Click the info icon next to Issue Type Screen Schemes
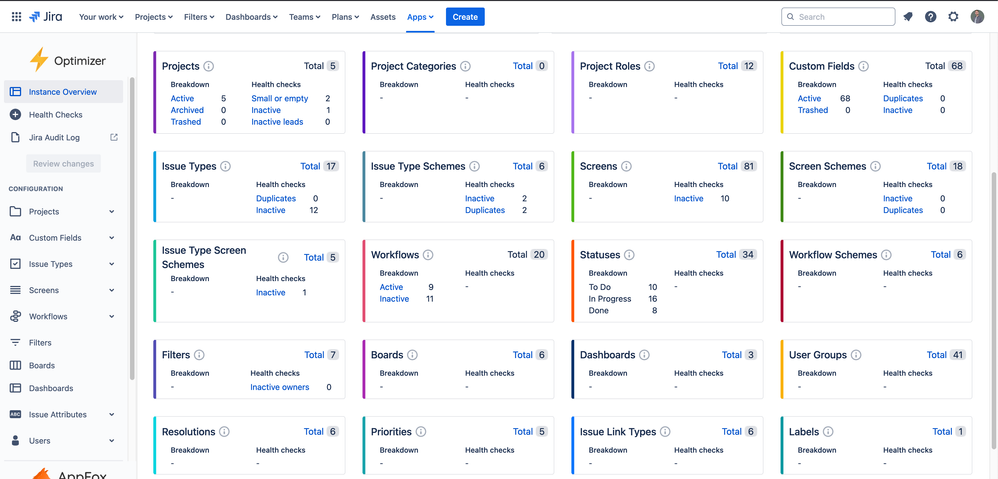998x479 pixels. pyautogui.click(x=283, y=258)
